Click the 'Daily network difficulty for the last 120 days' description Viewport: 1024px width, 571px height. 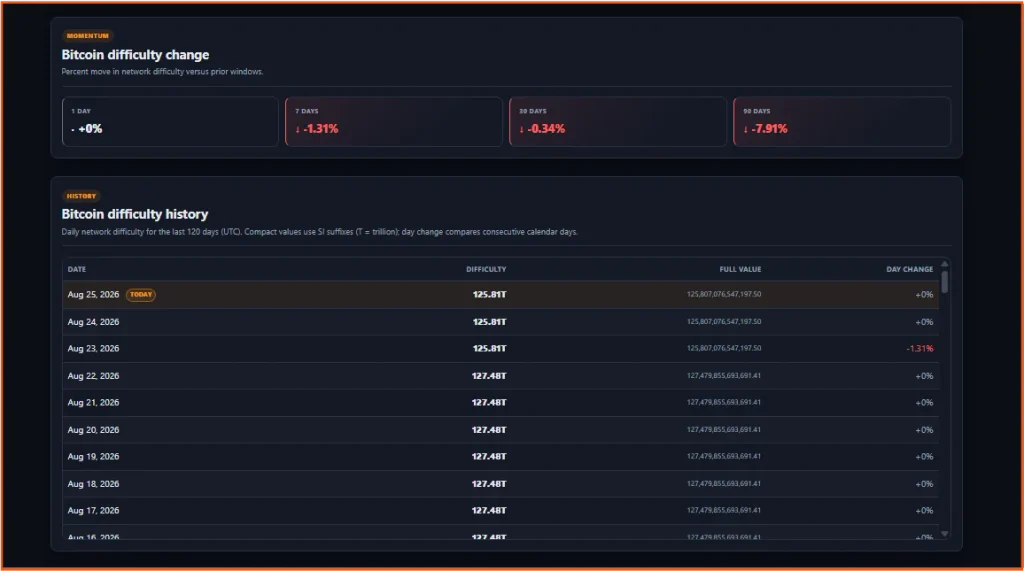click(319, 232)
